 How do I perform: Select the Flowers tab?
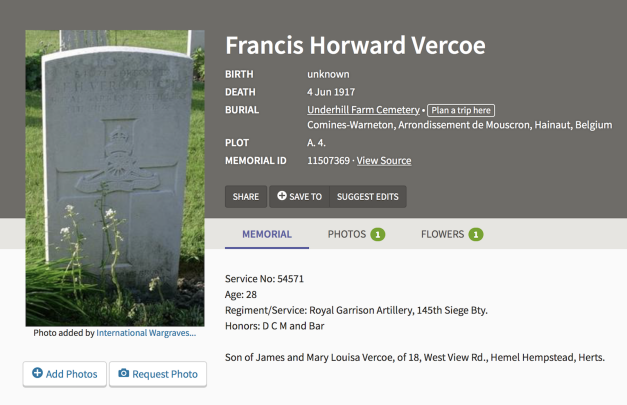pyautogui.click(x=442, y=234)
